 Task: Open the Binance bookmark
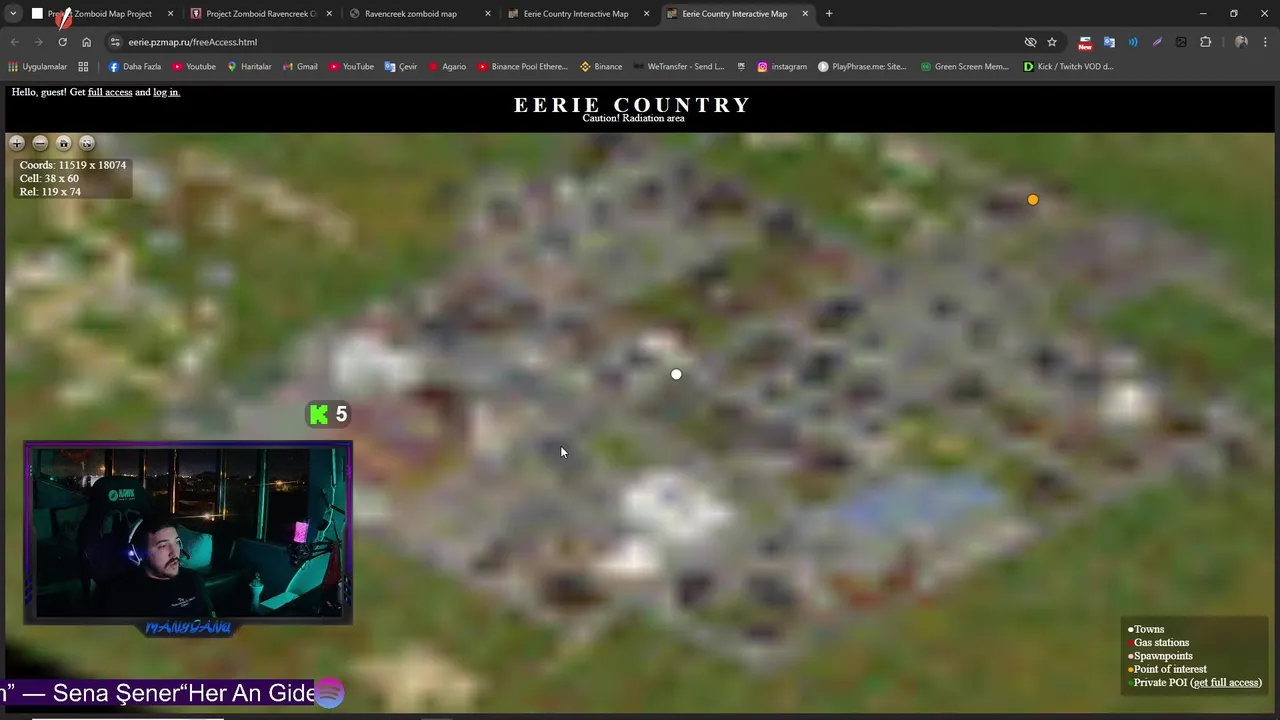601,67
